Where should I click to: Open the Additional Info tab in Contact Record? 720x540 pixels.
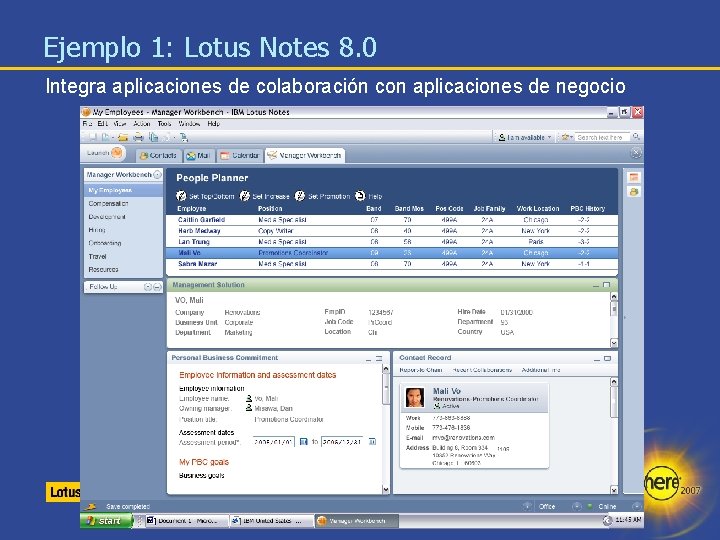tap(540, 370)
